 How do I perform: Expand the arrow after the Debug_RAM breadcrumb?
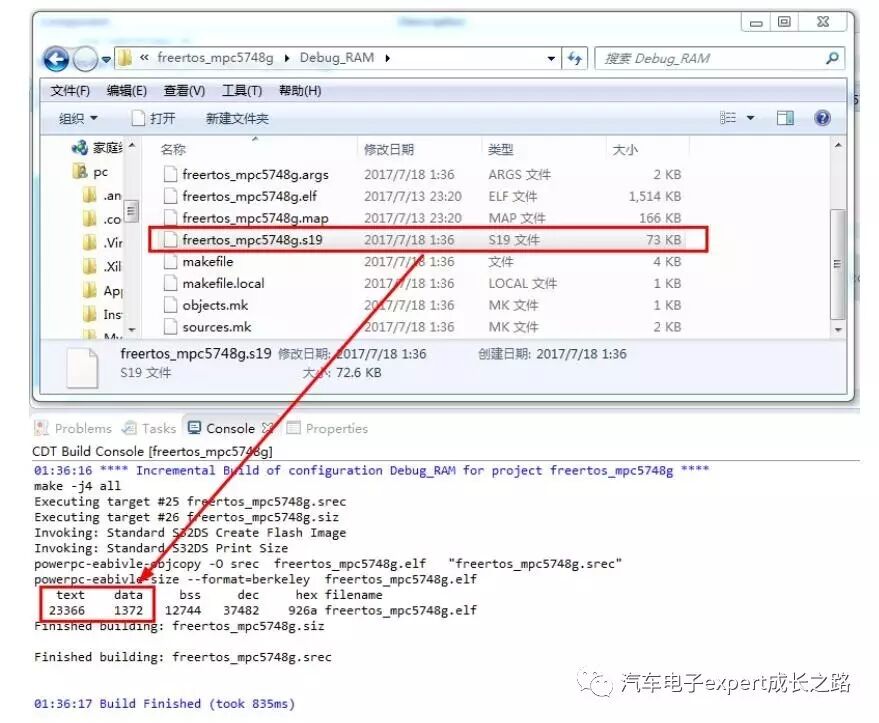(x=387, y=58)
